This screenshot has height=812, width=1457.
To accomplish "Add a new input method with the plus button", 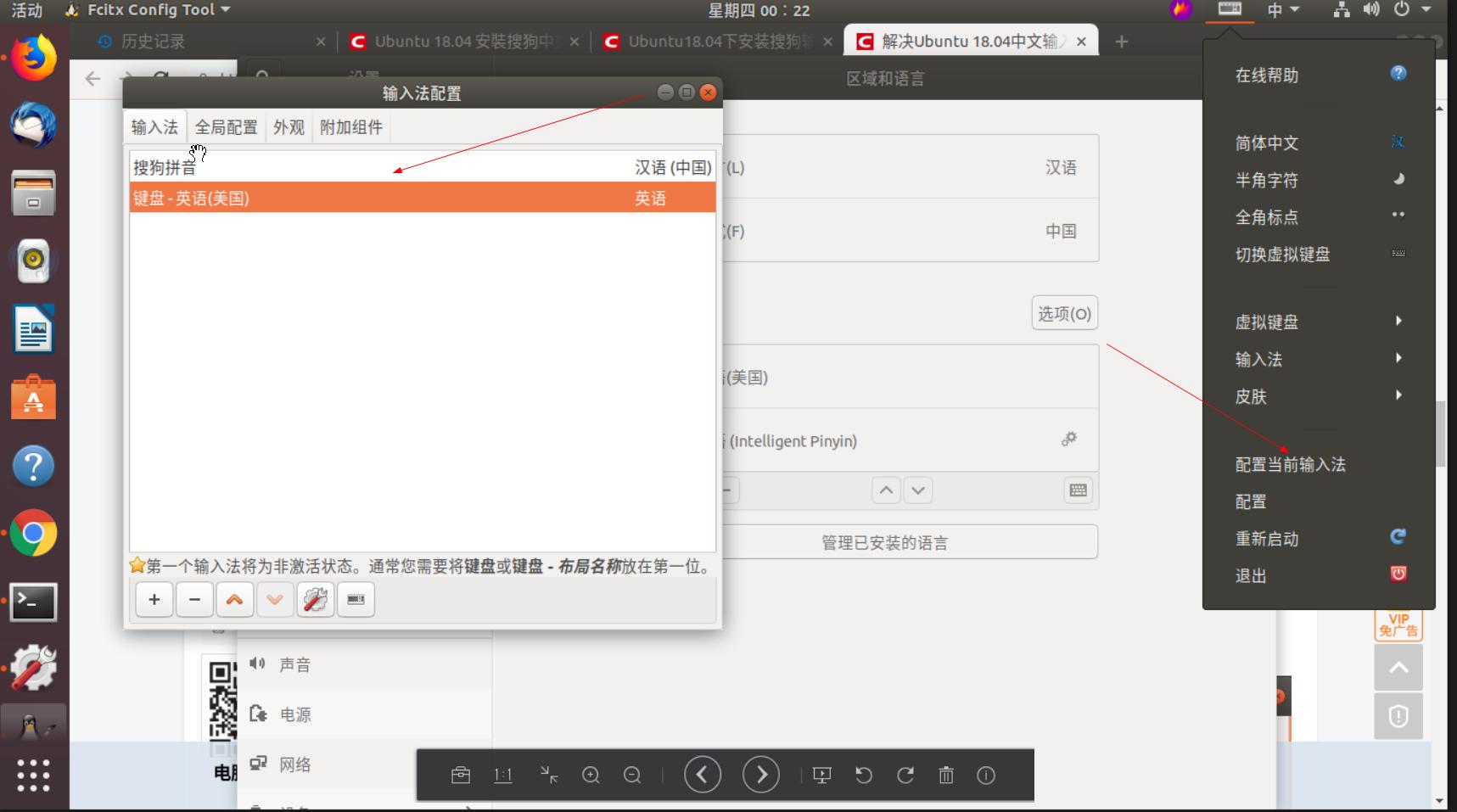I will pyautogui.click(x=154, y=599).
